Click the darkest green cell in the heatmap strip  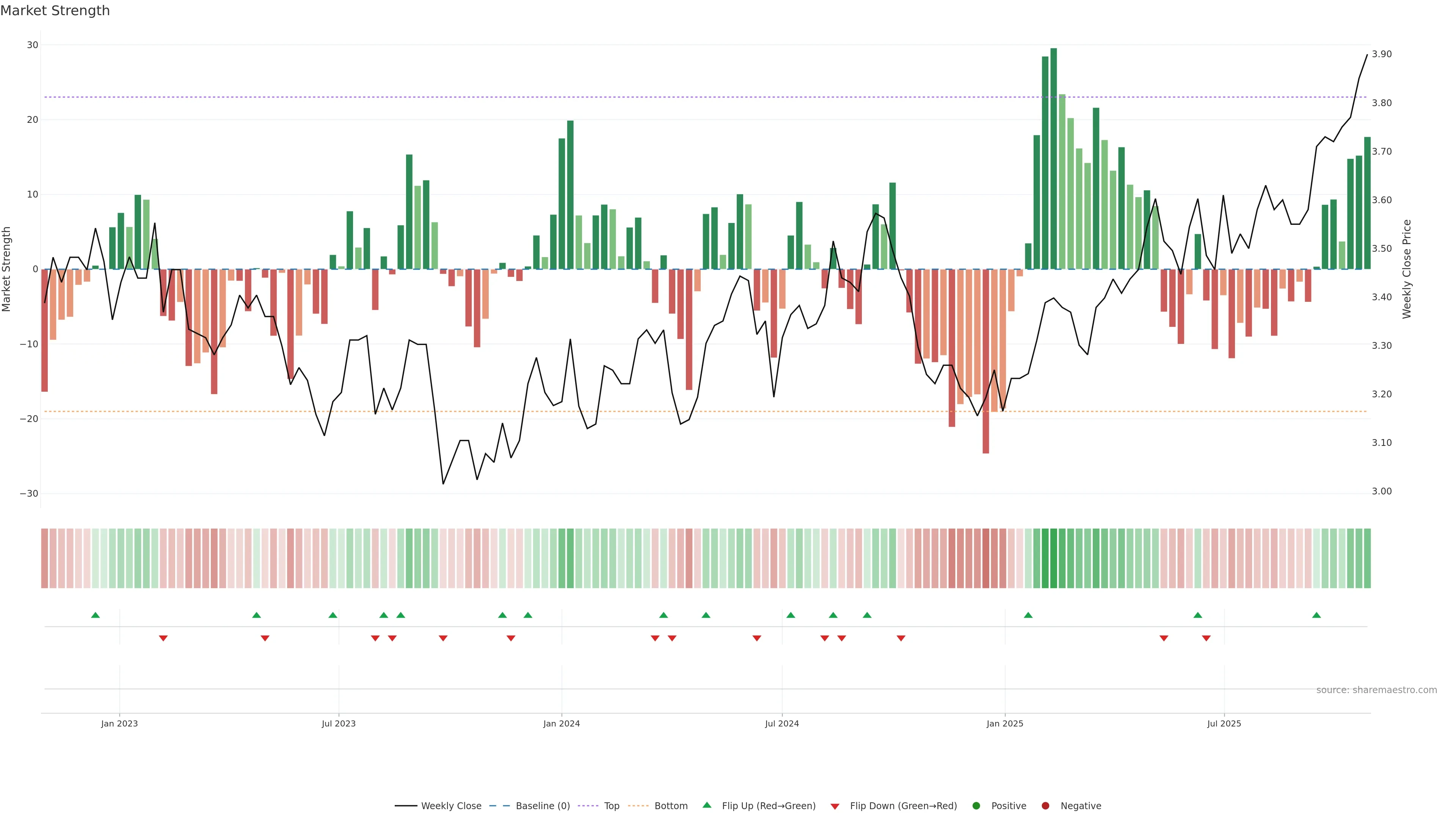(1054, 559)
